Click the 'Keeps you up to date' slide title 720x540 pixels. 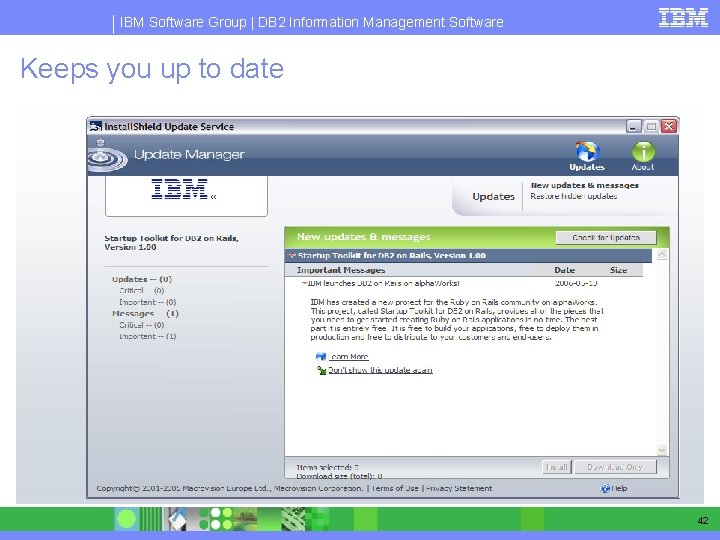click(152, 69)
